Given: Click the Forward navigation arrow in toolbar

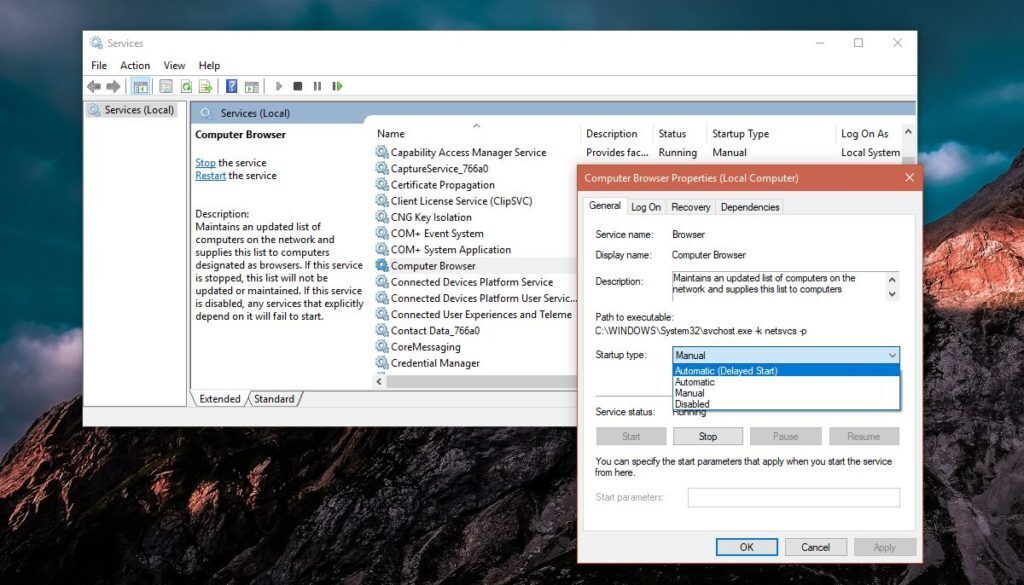Looking at the screenshot, I should (113, 86).
